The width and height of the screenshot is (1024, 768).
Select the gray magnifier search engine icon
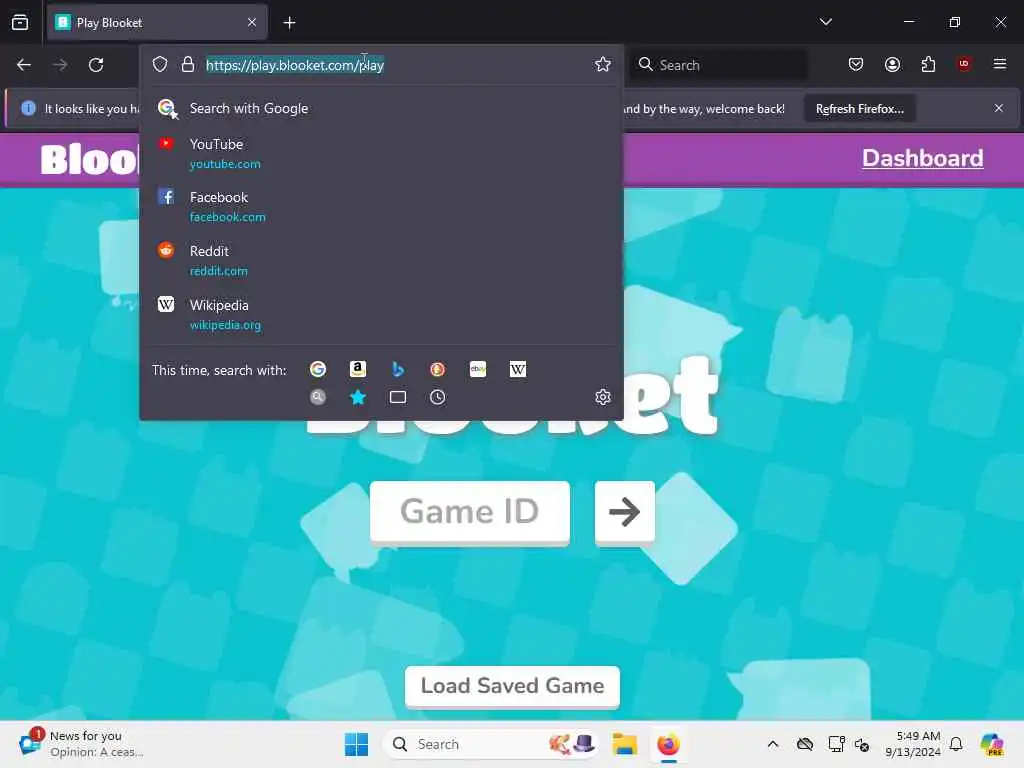coord(318,397)
